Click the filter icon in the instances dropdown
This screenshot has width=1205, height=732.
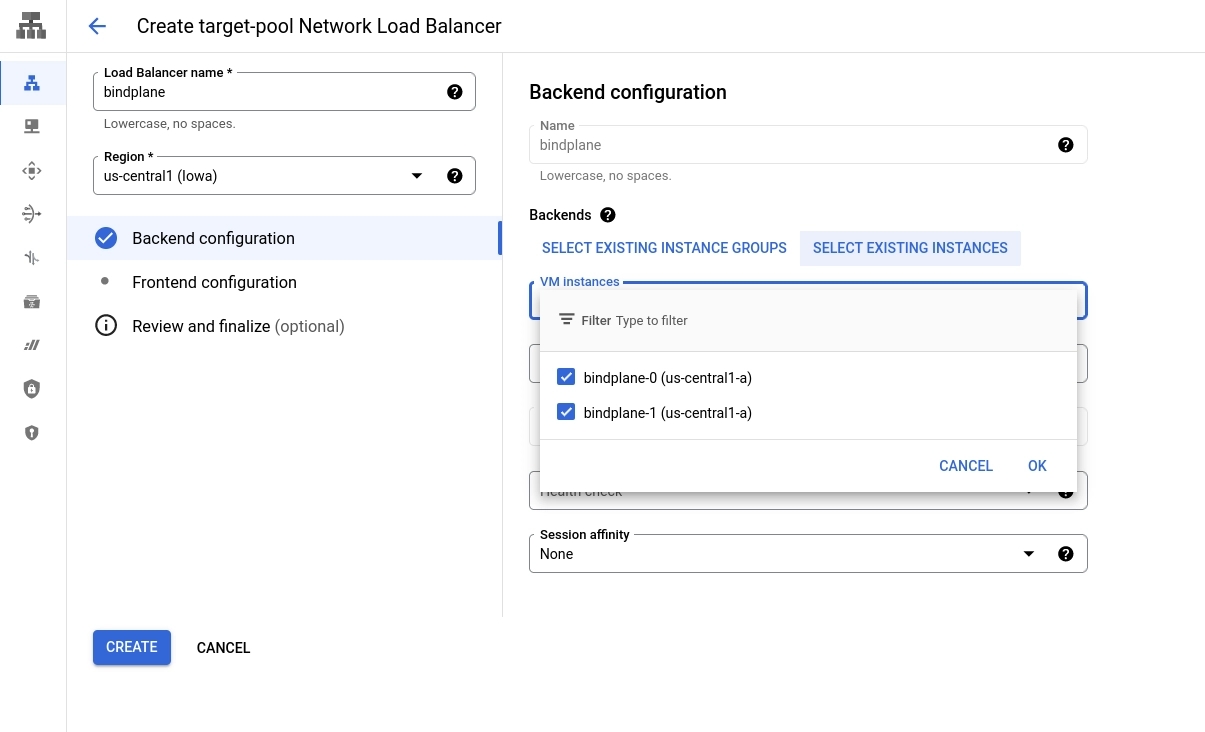(567, 320)
